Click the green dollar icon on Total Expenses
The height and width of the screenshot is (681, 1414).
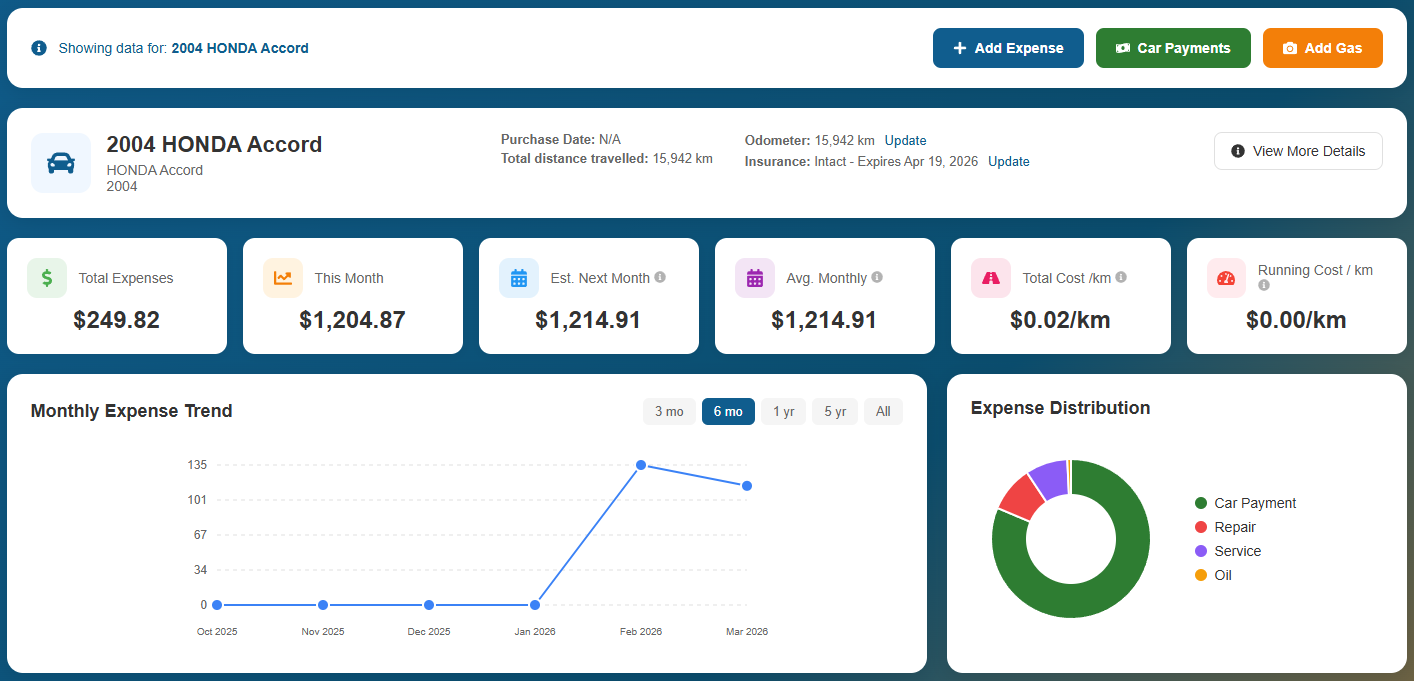(47, 278)
